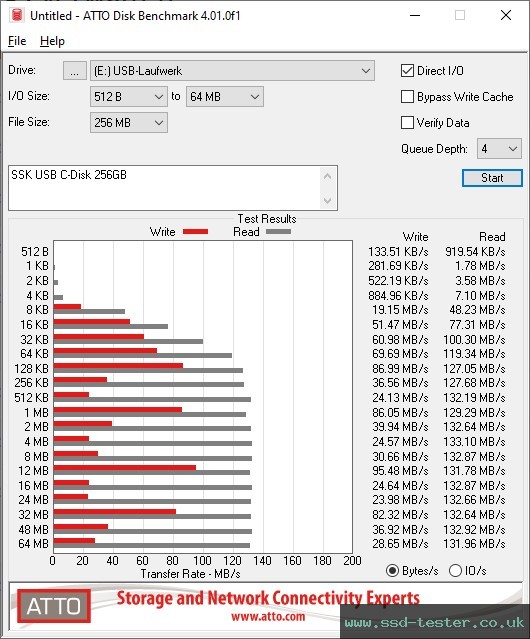Click the 512 B write value 133.51 KB/s

(398, 252)
